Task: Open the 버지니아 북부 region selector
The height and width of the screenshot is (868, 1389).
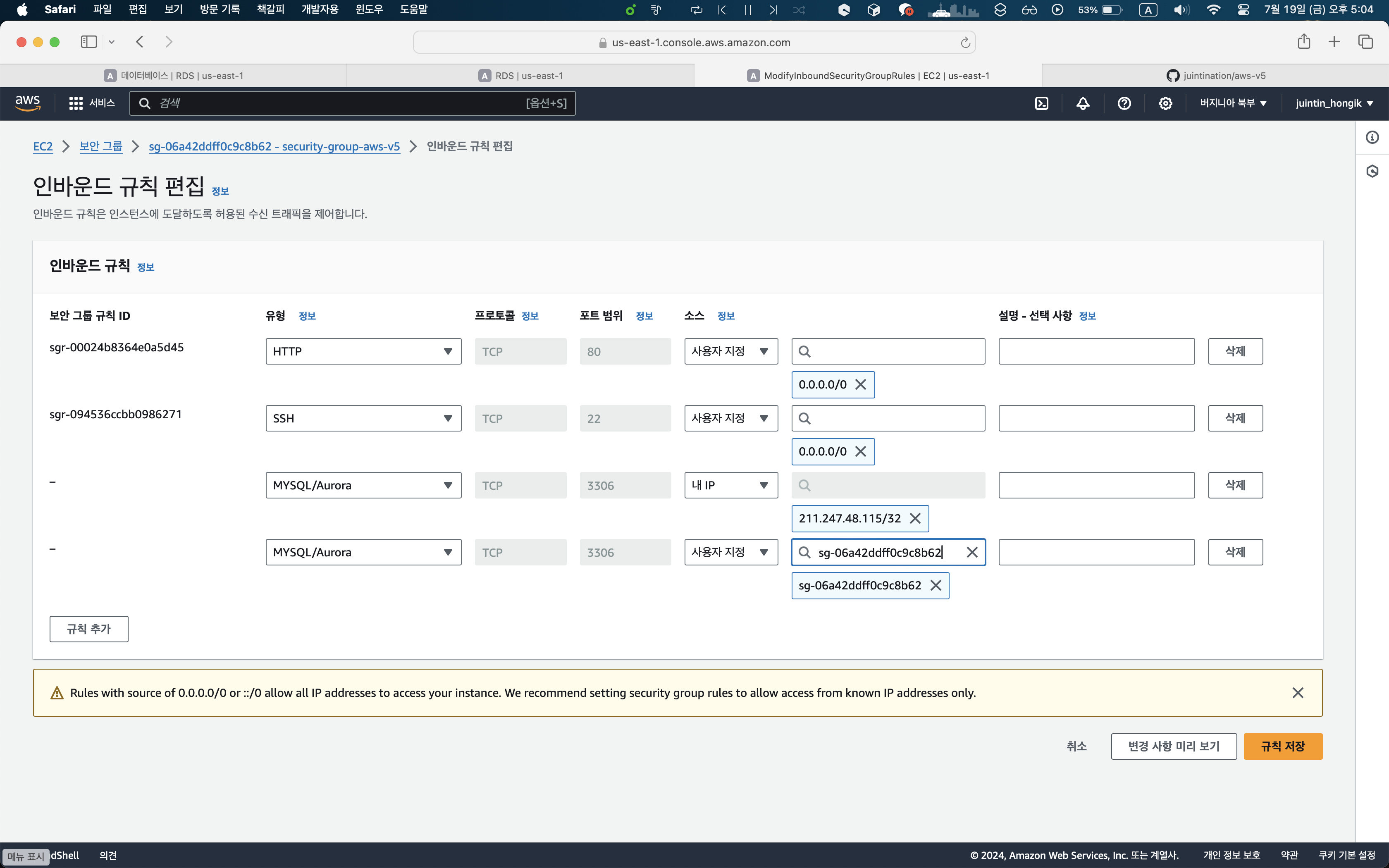Action: 1233,103
